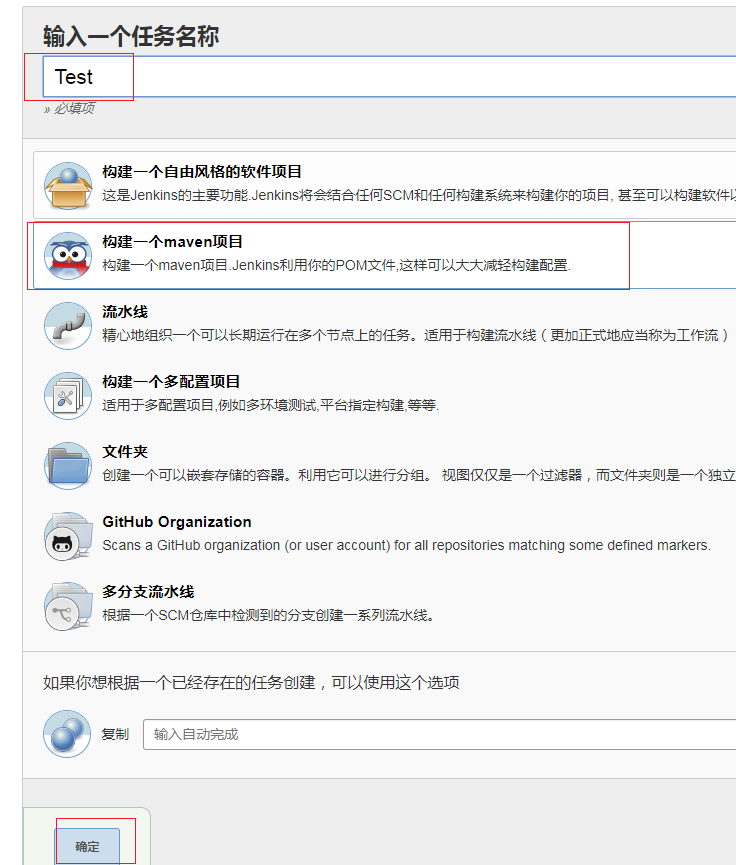Click the 输入一个任务名称 heading
This screenshot has height=865, width=736.
tap(131, 36)
